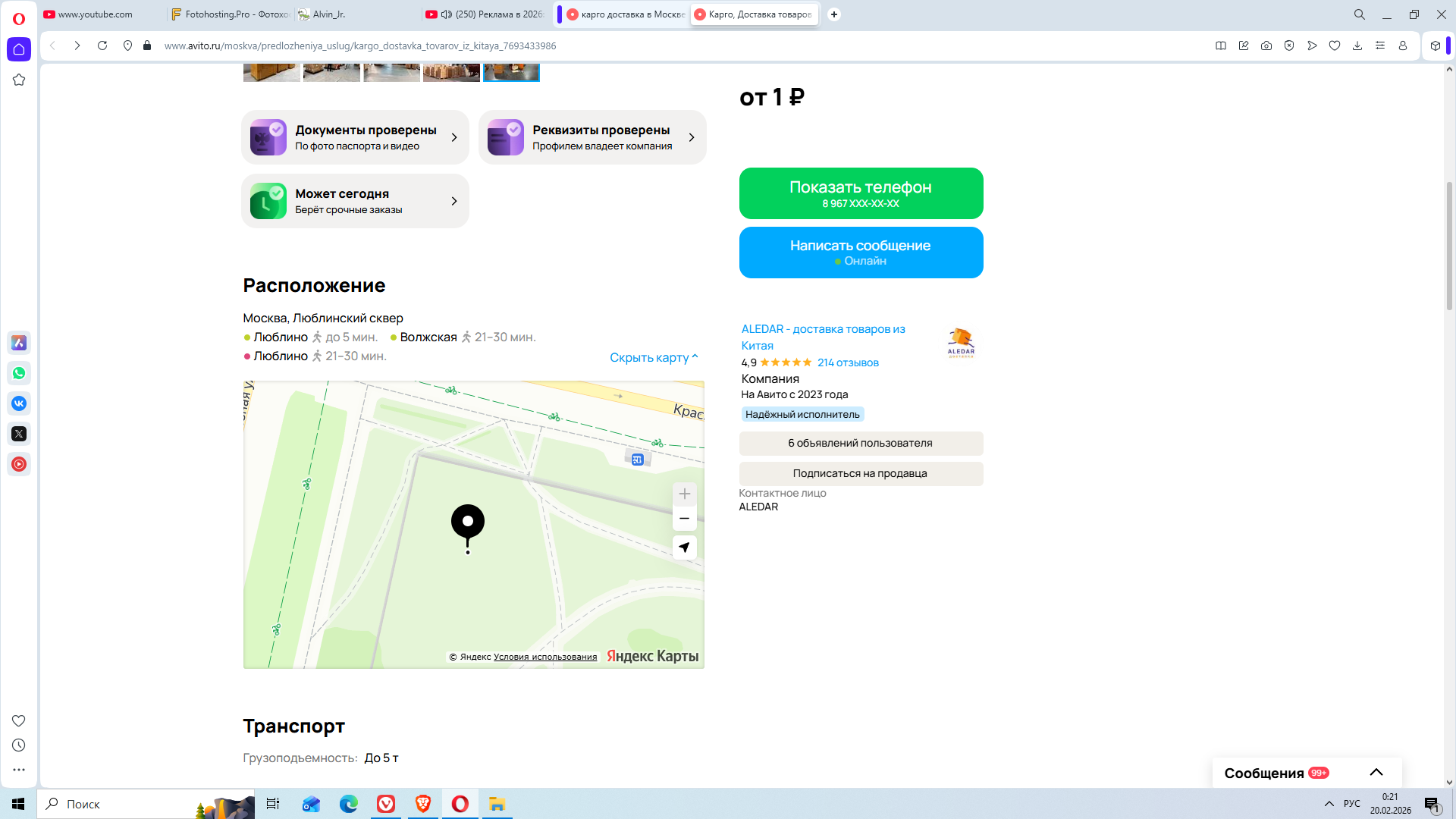Select the last photo thumbnail in gallery
Image resolution: width=1456 pixels, height=819 pixels.
[x=511, y=73]
